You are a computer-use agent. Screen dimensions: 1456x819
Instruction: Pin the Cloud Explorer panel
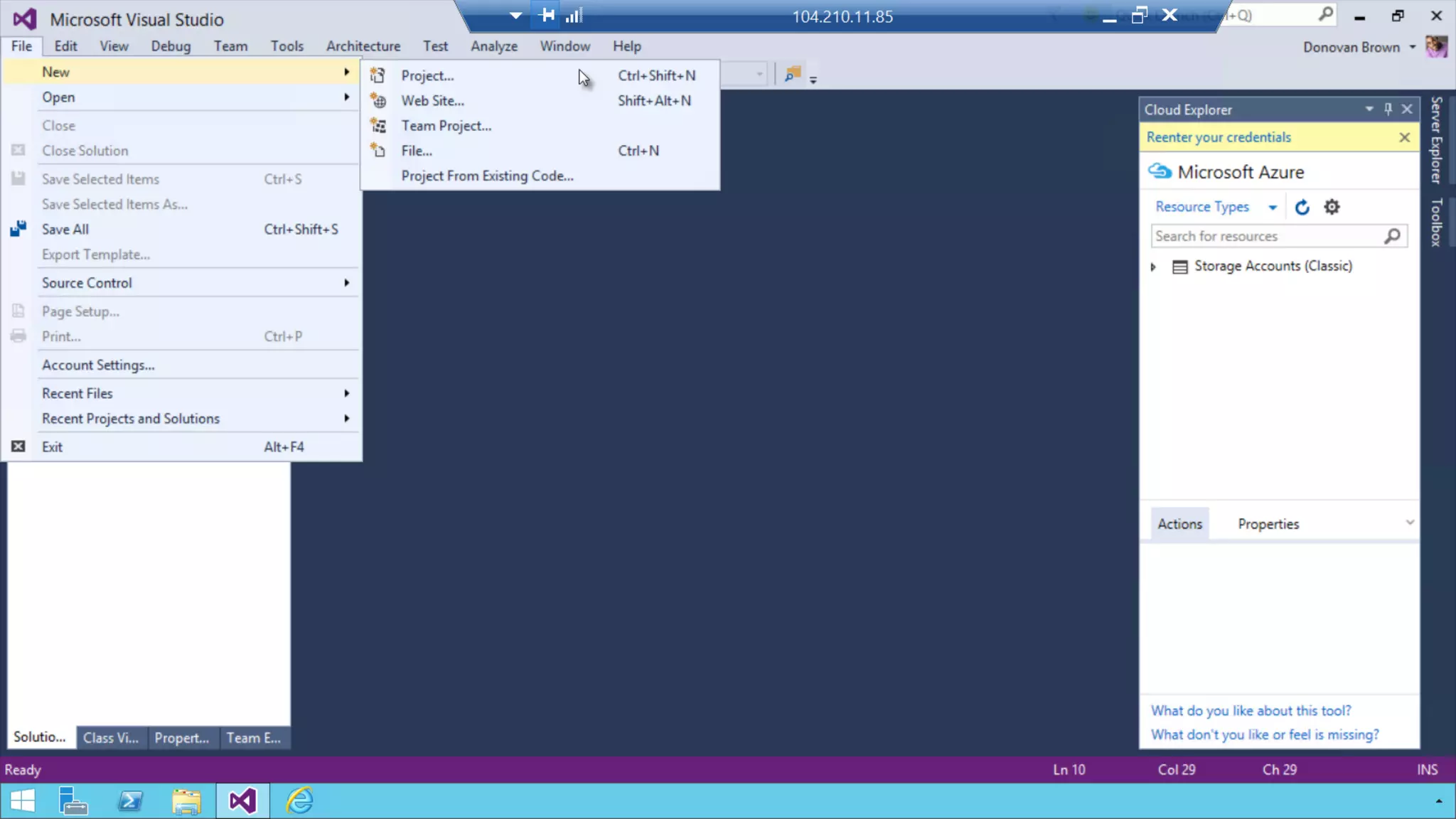pyautogui.click(x=1388, y=109)
